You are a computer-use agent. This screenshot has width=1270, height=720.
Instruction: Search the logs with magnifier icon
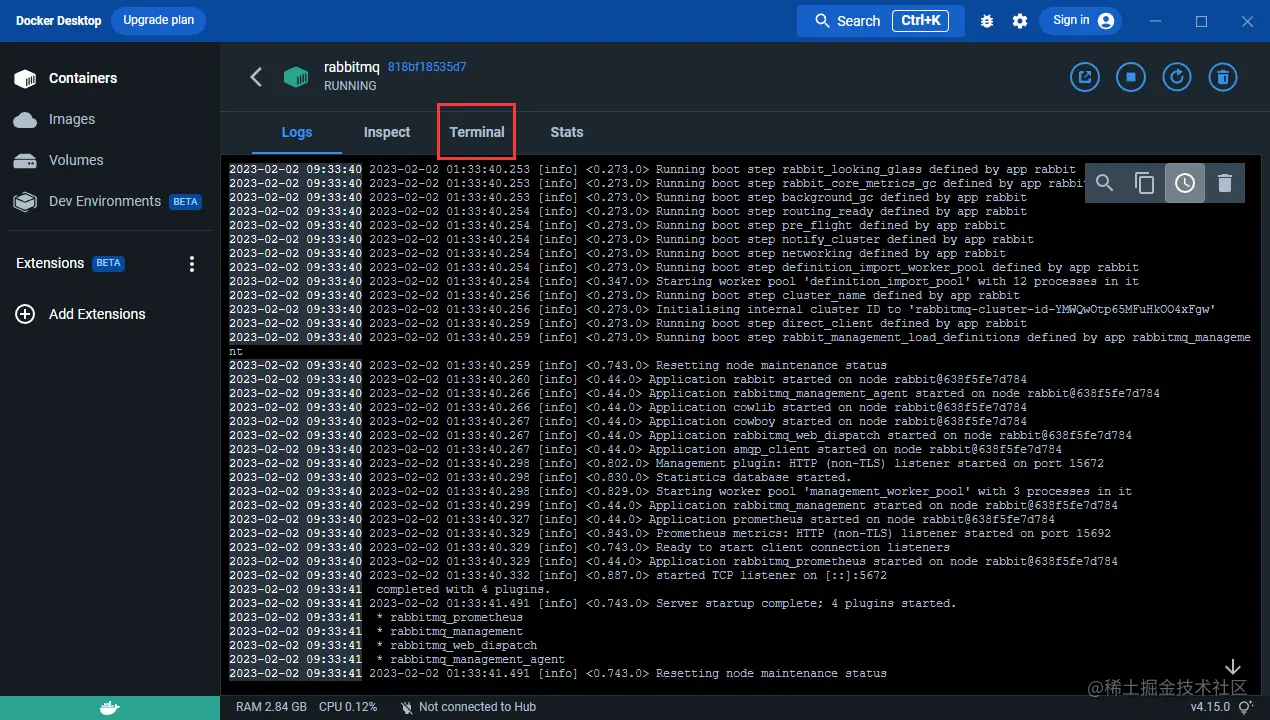[1105, 183]
